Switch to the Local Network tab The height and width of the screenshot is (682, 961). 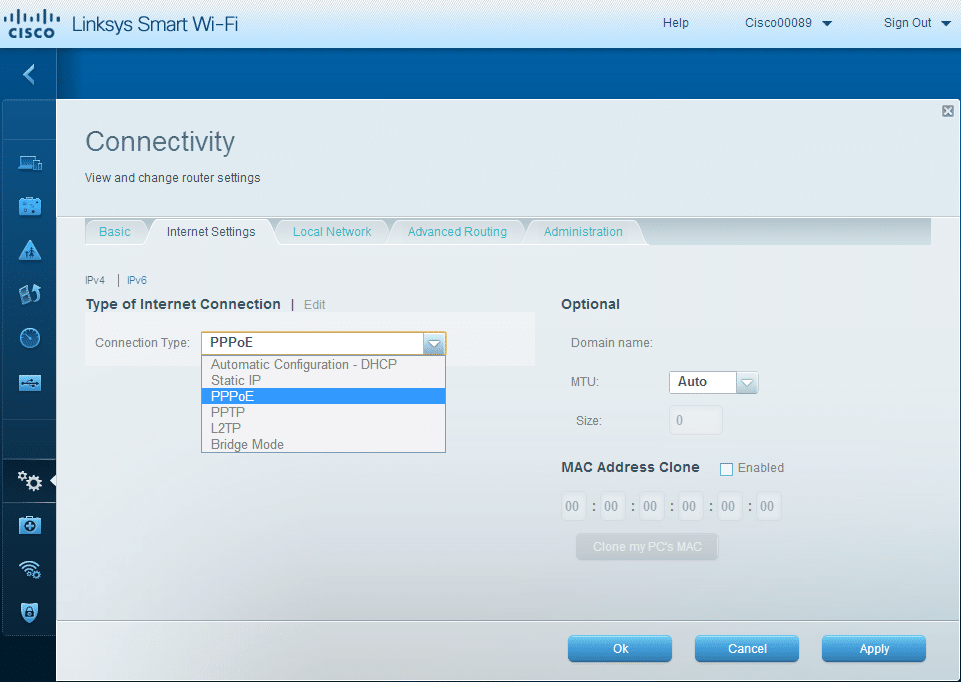click(332, 232)
